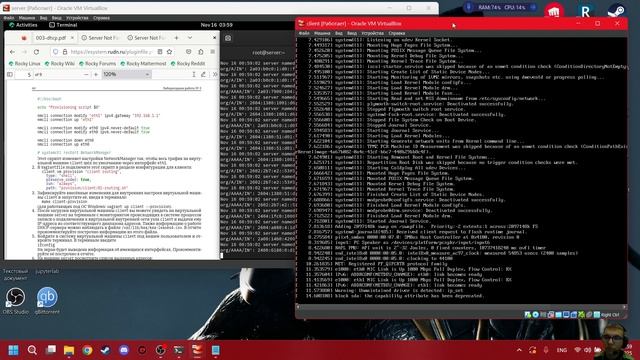
Task: Click the GNOME clock Nov 16 03:59
Action: (x=217, y=25)
